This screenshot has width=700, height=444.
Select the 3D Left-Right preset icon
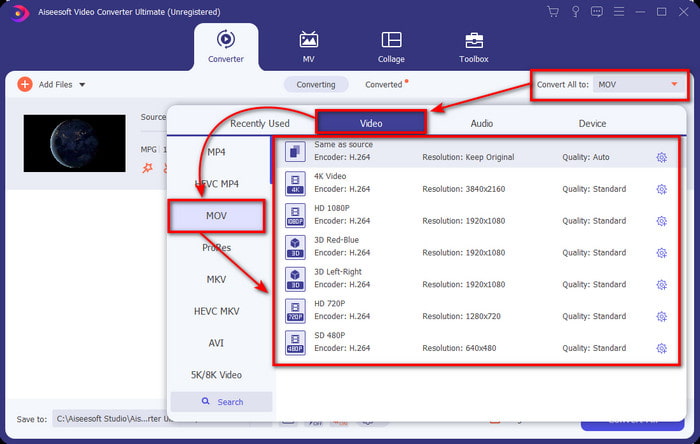pos(295,279)
